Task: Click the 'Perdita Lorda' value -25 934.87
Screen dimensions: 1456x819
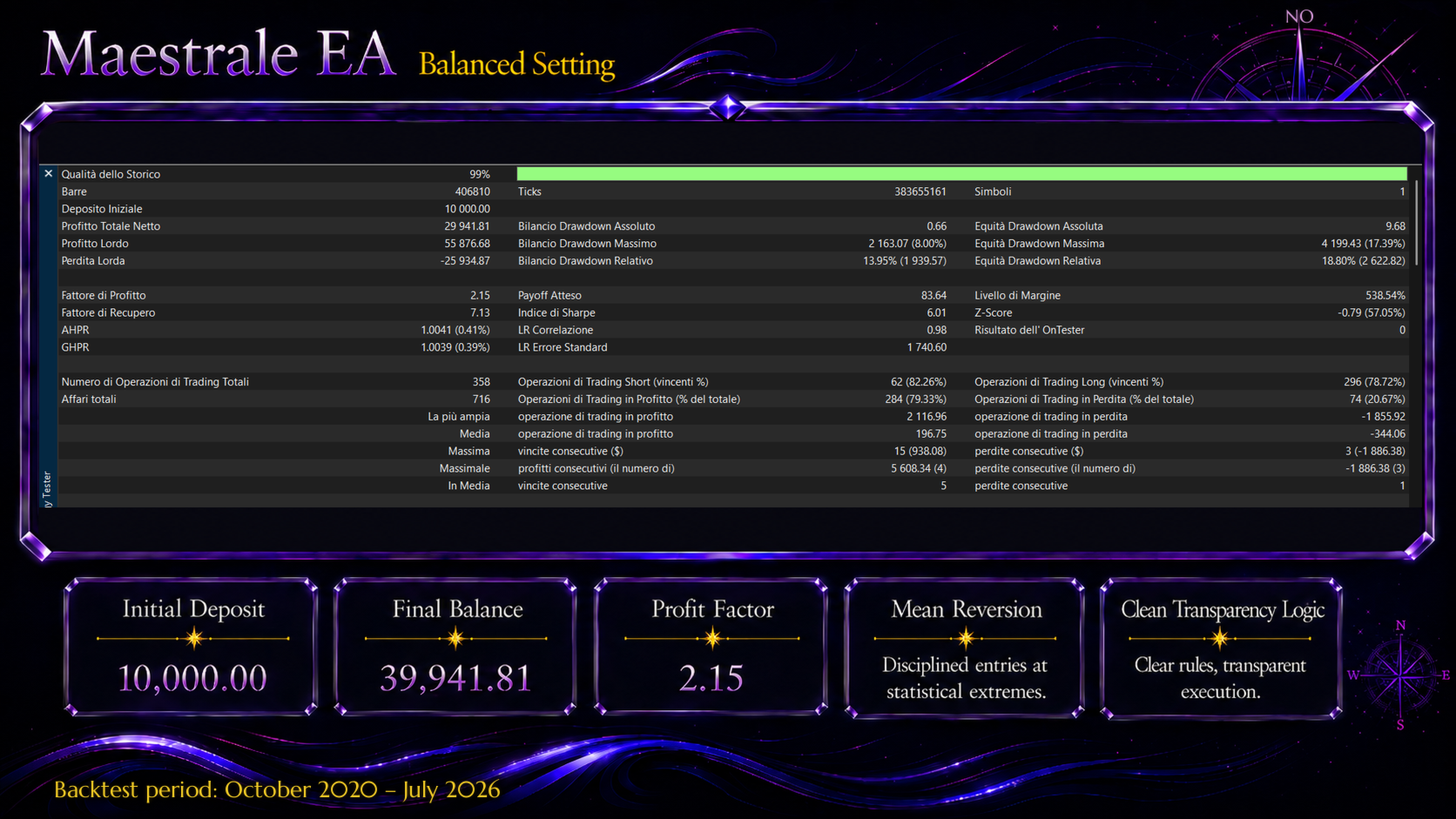Action: point(465,261)
